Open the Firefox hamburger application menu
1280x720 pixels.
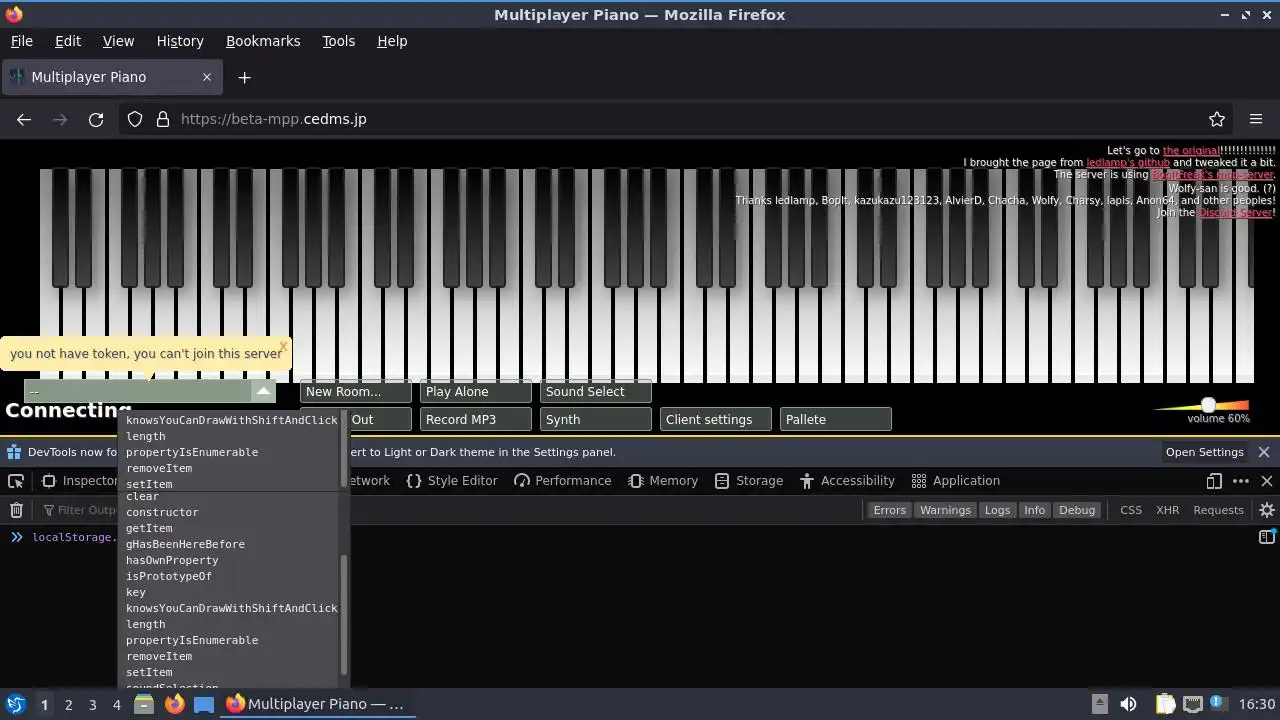(x=1256, y=119)
